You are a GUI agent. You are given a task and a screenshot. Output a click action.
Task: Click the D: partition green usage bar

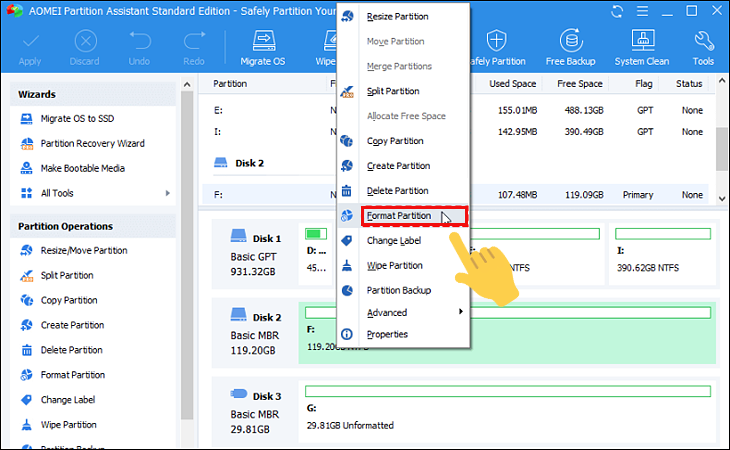[316, 234]
